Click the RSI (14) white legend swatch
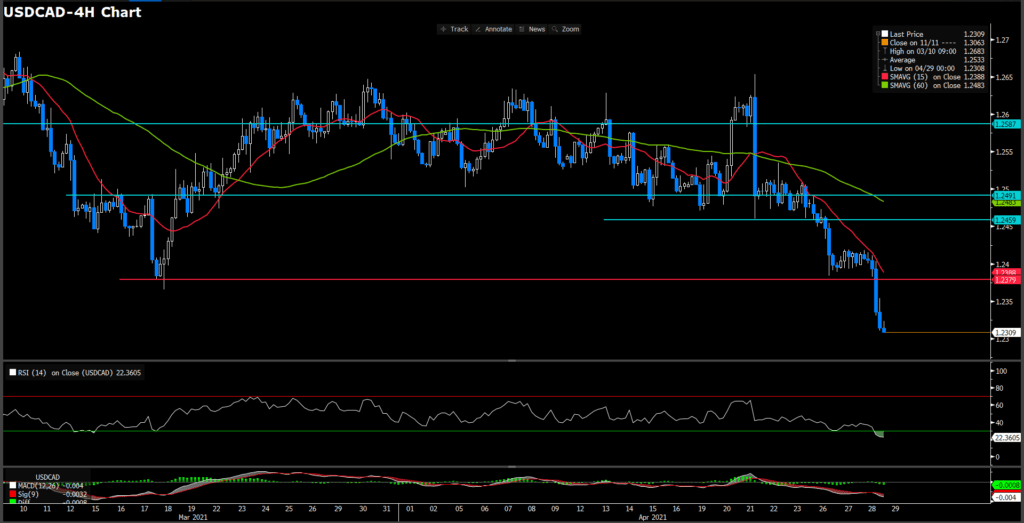The image size is (1024, 523). pos(12,372)
